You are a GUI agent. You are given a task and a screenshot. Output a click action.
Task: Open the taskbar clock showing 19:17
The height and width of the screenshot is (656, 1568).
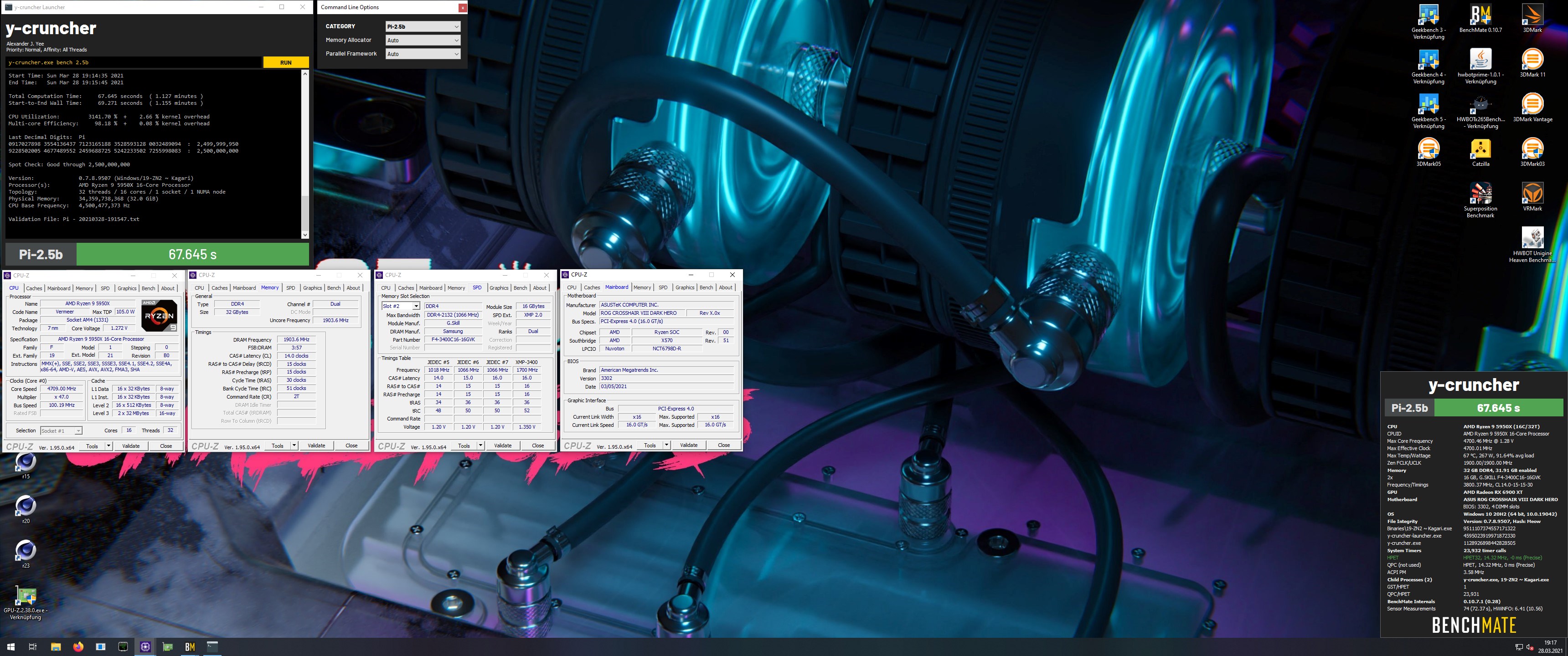1550,647
